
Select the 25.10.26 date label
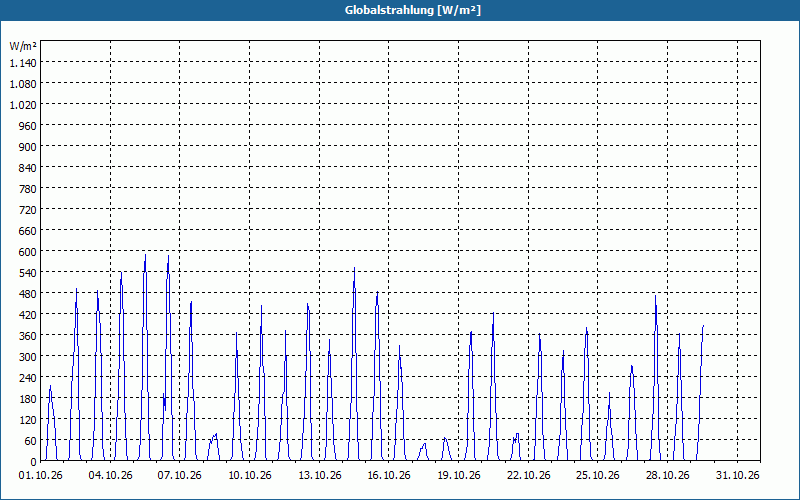point(597,476)
